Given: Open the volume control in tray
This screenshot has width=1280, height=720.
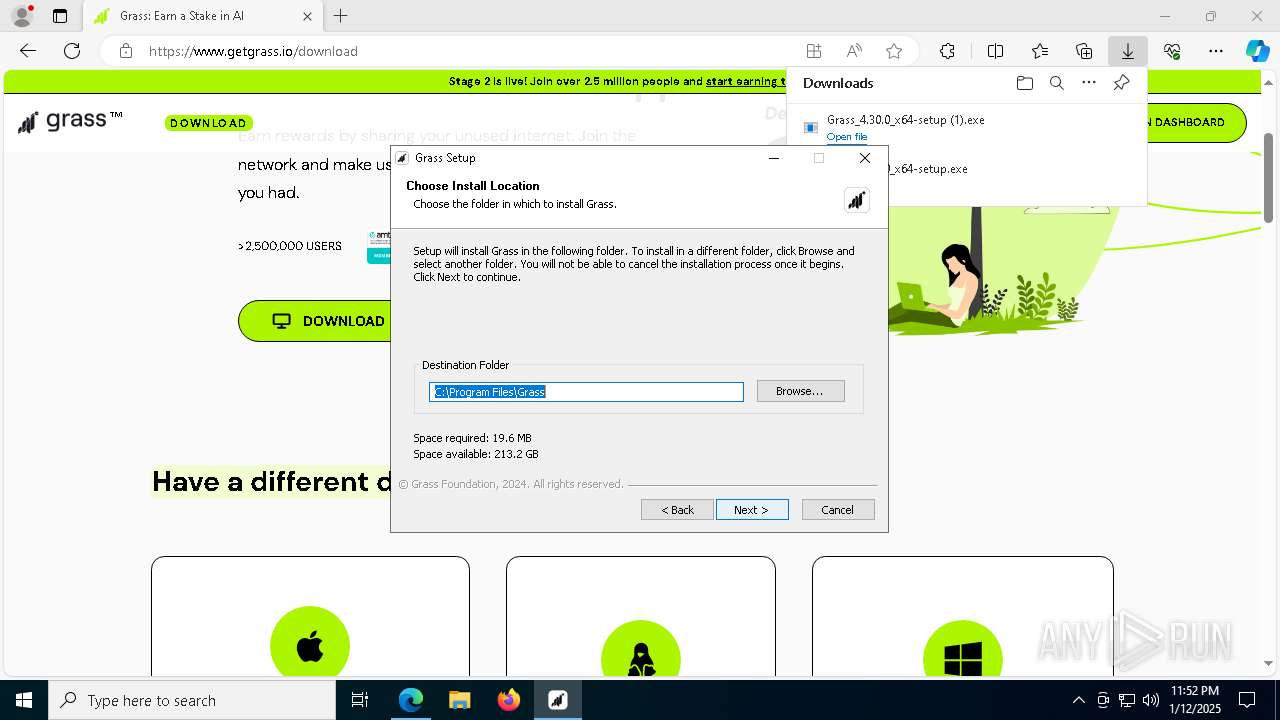Looking at the screenshot, I should 1150,700.
